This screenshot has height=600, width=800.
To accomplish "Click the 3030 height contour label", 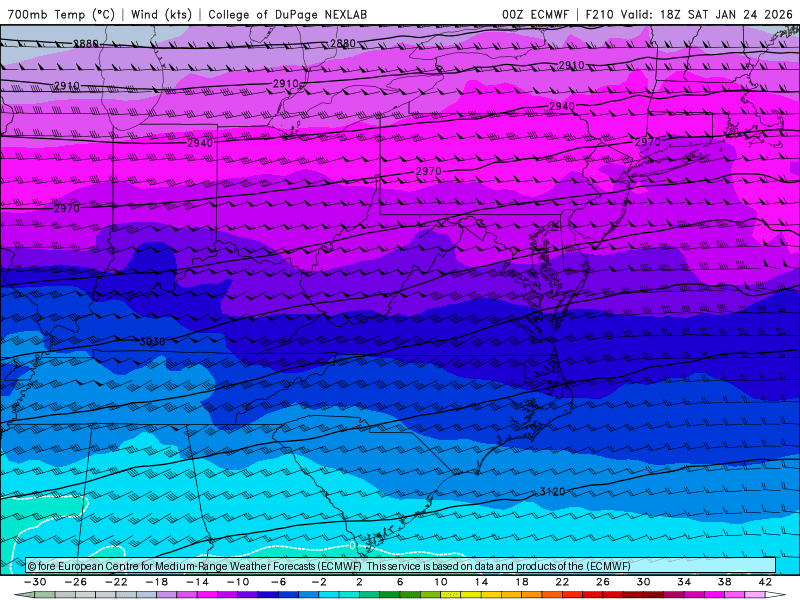I will pos(153,341).
